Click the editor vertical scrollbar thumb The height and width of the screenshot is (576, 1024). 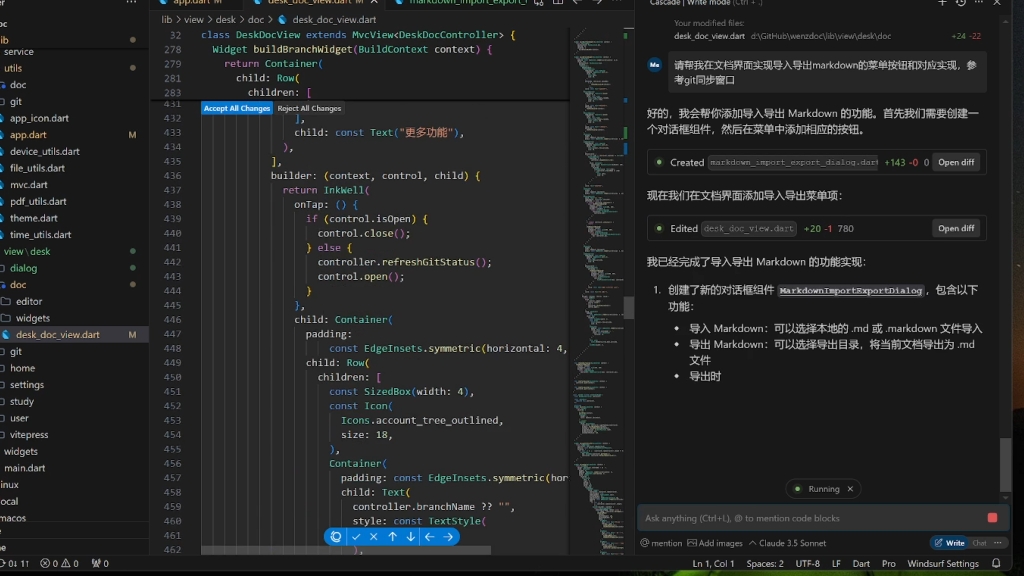(x=628, y=307)
